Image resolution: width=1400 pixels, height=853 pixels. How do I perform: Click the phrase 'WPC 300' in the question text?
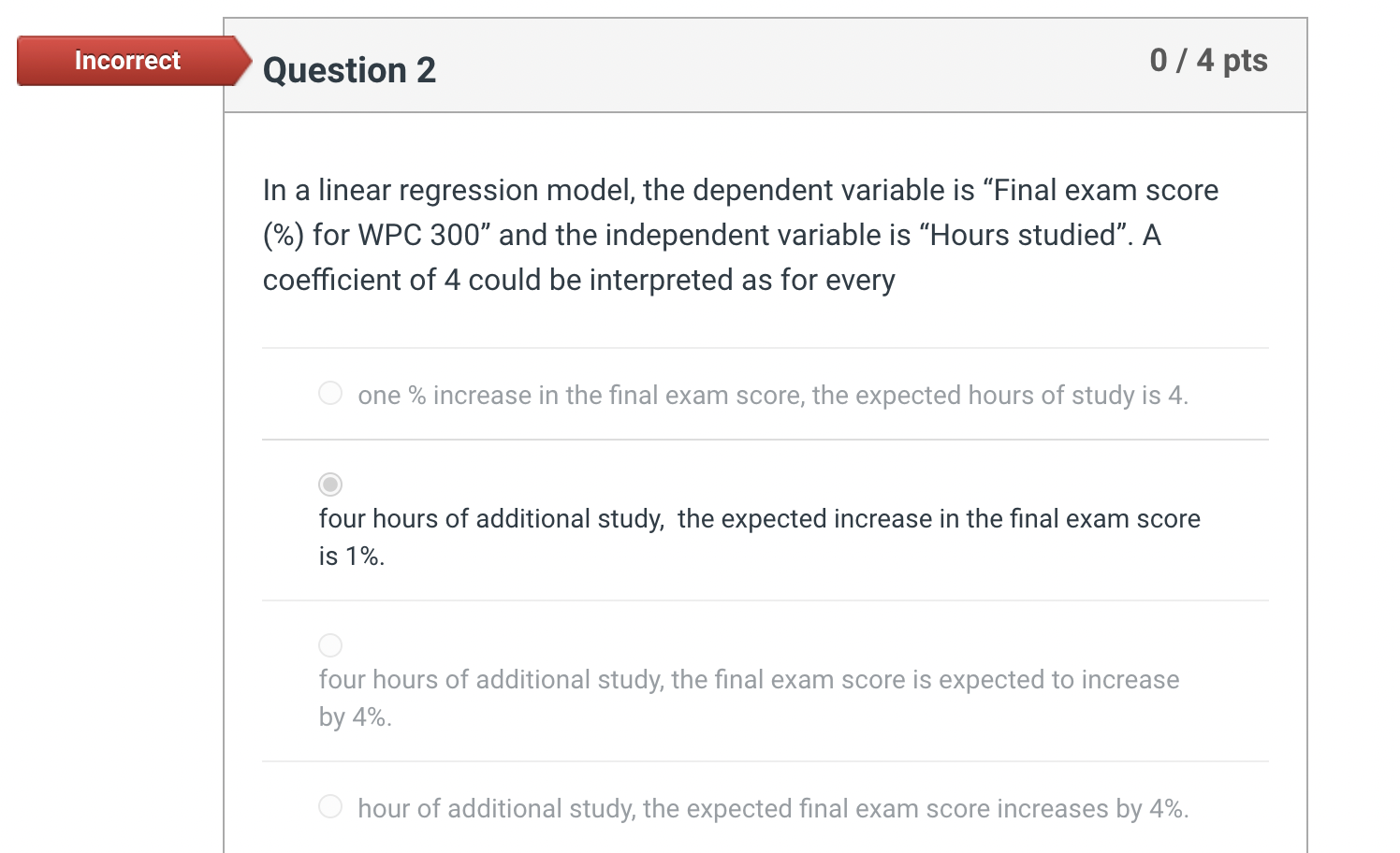pyautogui.click(x=415, y=235)
